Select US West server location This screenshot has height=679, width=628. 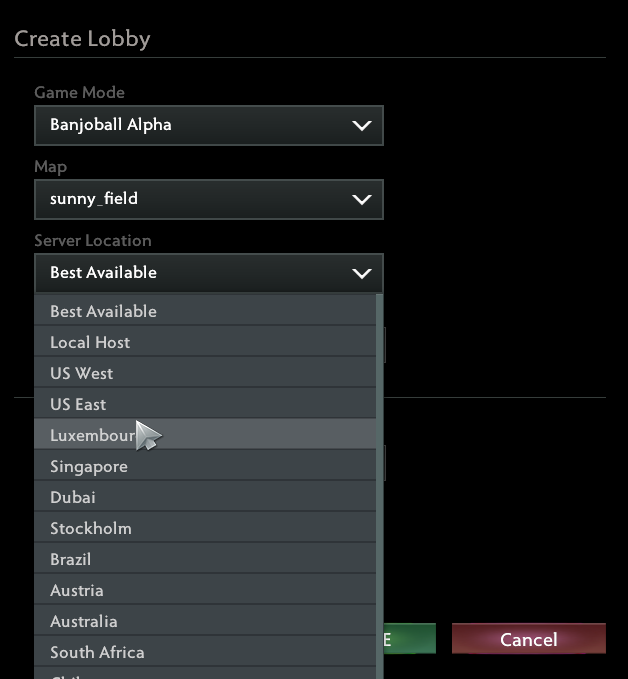click(205, 372)
